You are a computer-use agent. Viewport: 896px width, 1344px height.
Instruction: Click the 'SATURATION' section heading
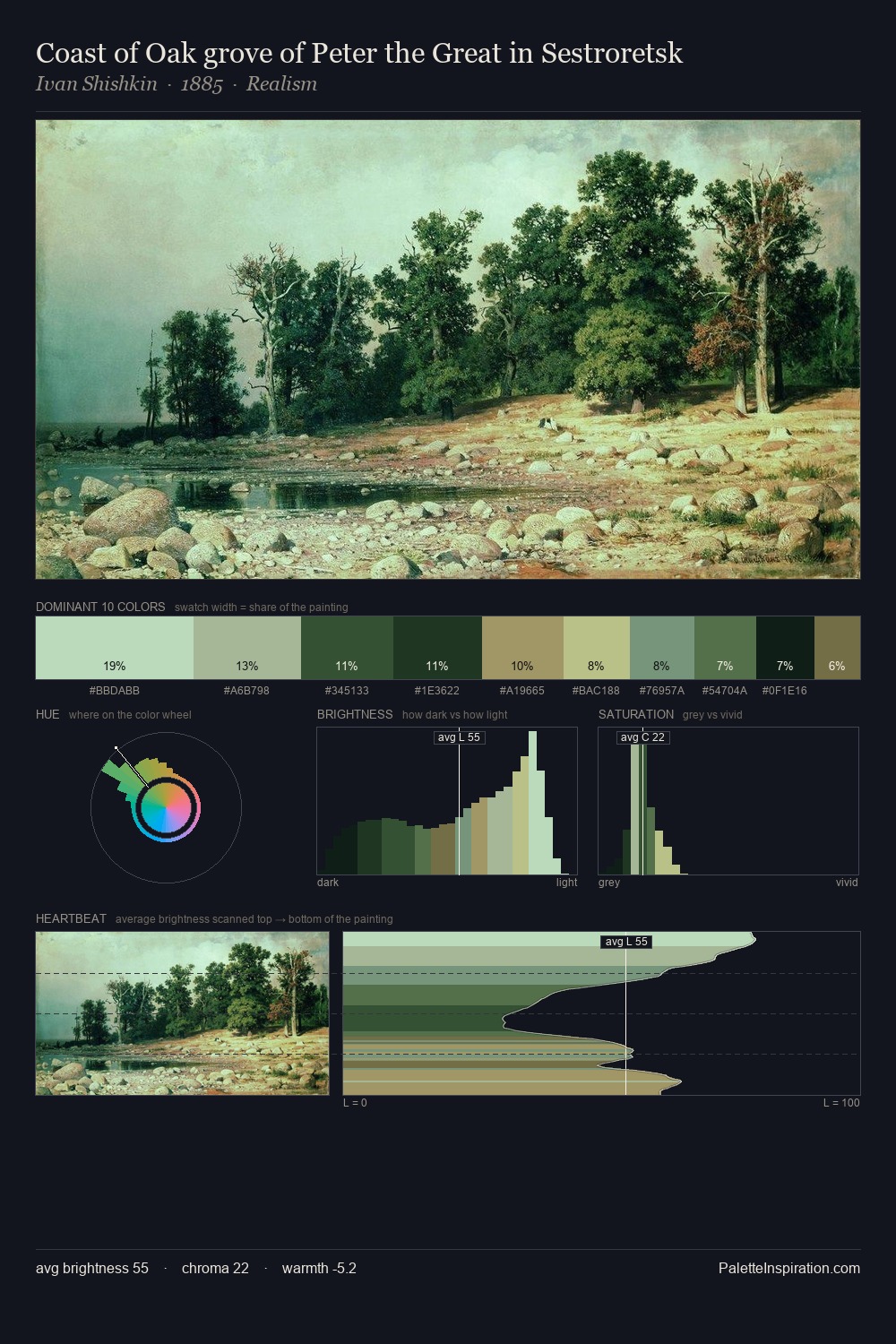(x=636, y=715)
